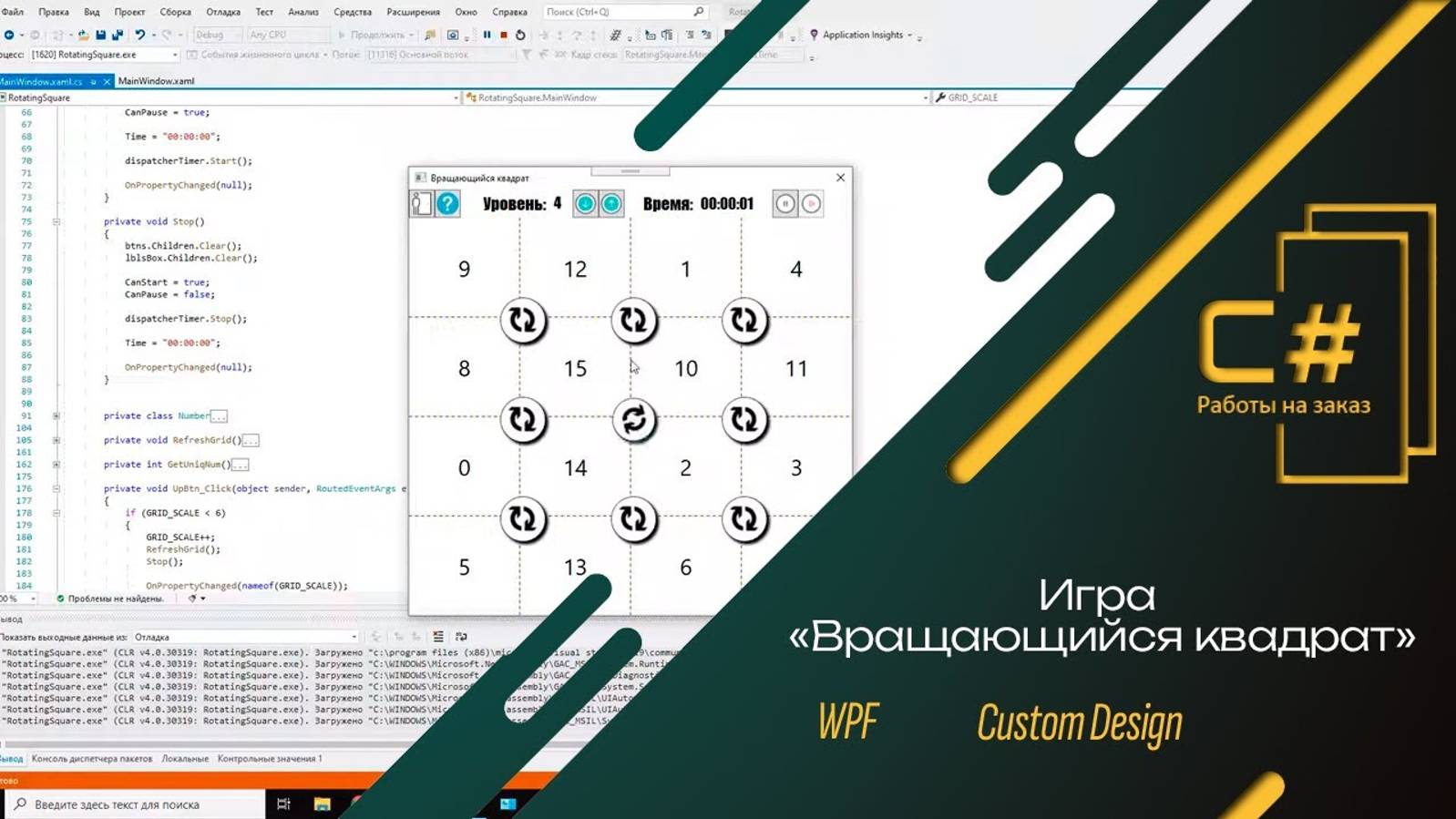Pause the game with the pause button
Viewport: 1456px width, 819px height.
[x=785, y=203]
